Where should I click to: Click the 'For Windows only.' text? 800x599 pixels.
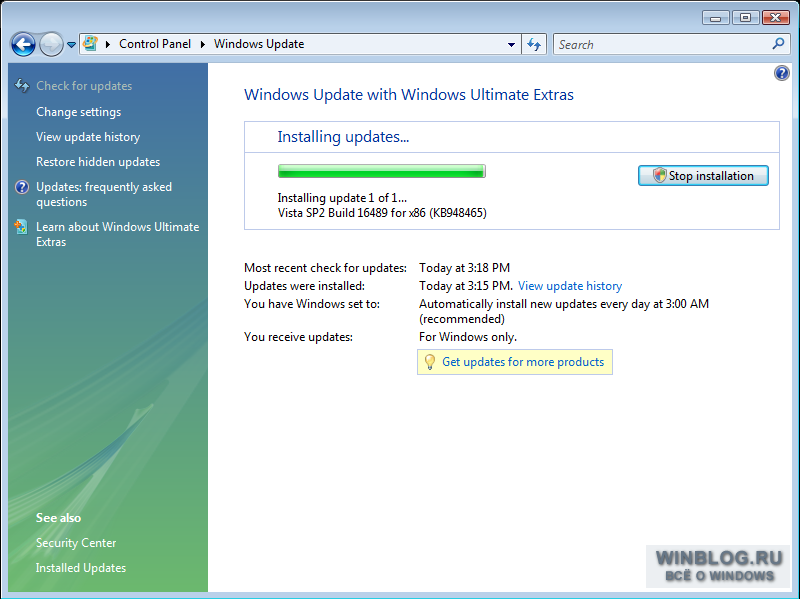point(468,337)
